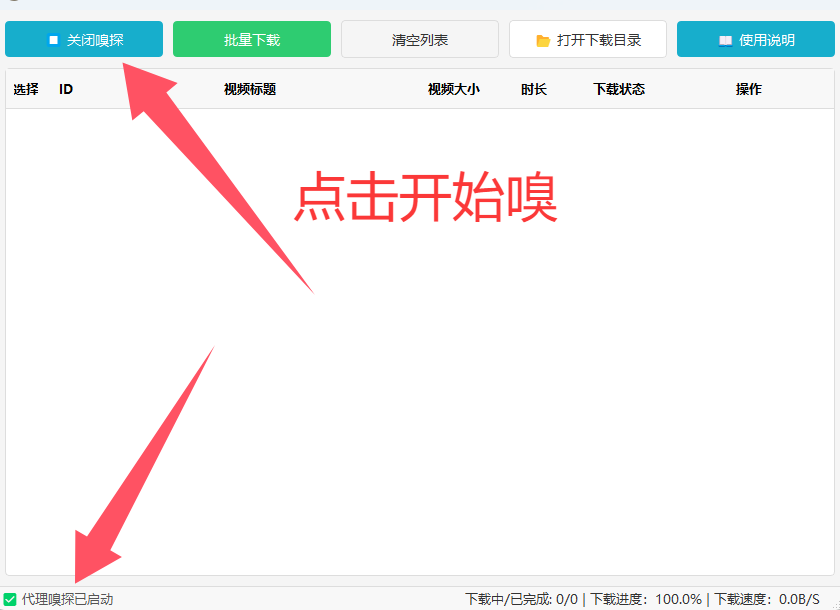Open the download folder via 打开下载目录 text
The width and height of the screenshot is (840, 610).
pyautogui.click(x=599, y=40)
